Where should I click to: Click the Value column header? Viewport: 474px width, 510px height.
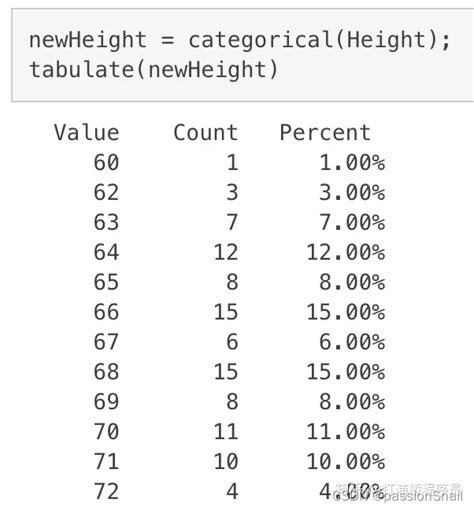click(87, 132)
